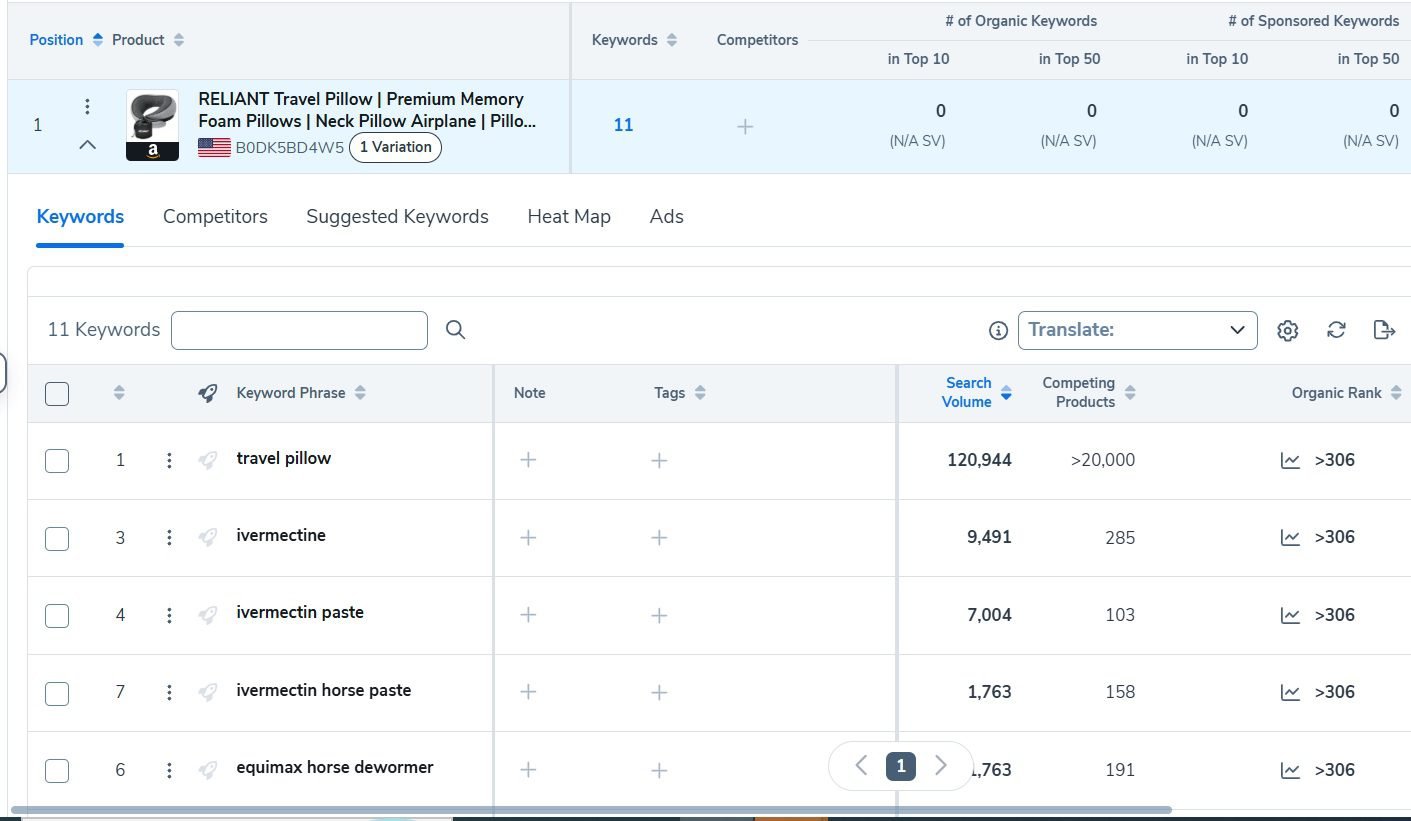This screenshot has width=1411, height=821.
Task: Refresh the keyword list
Action: pyautogui.click(x=1336, y=330)
